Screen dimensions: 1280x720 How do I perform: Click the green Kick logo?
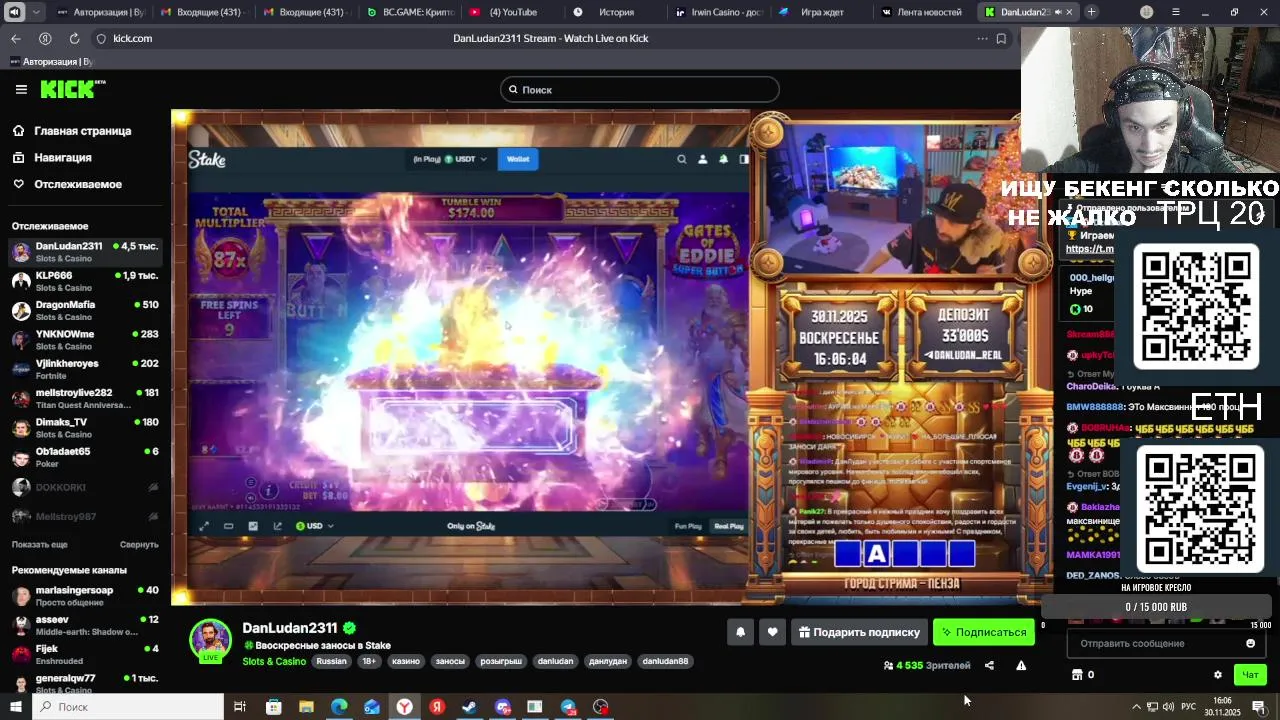72,89
